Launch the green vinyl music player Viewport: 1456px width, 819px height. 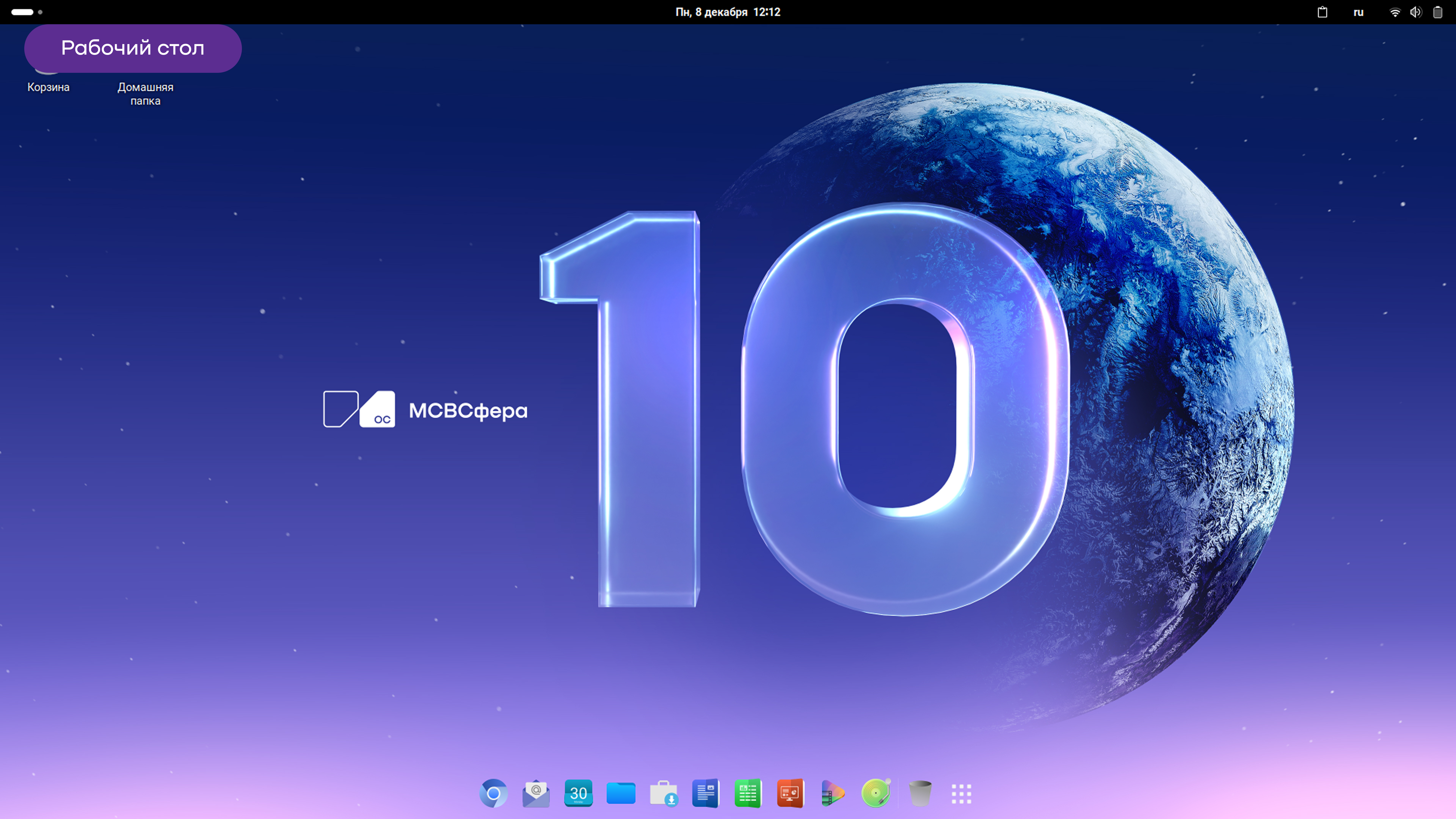876,793
